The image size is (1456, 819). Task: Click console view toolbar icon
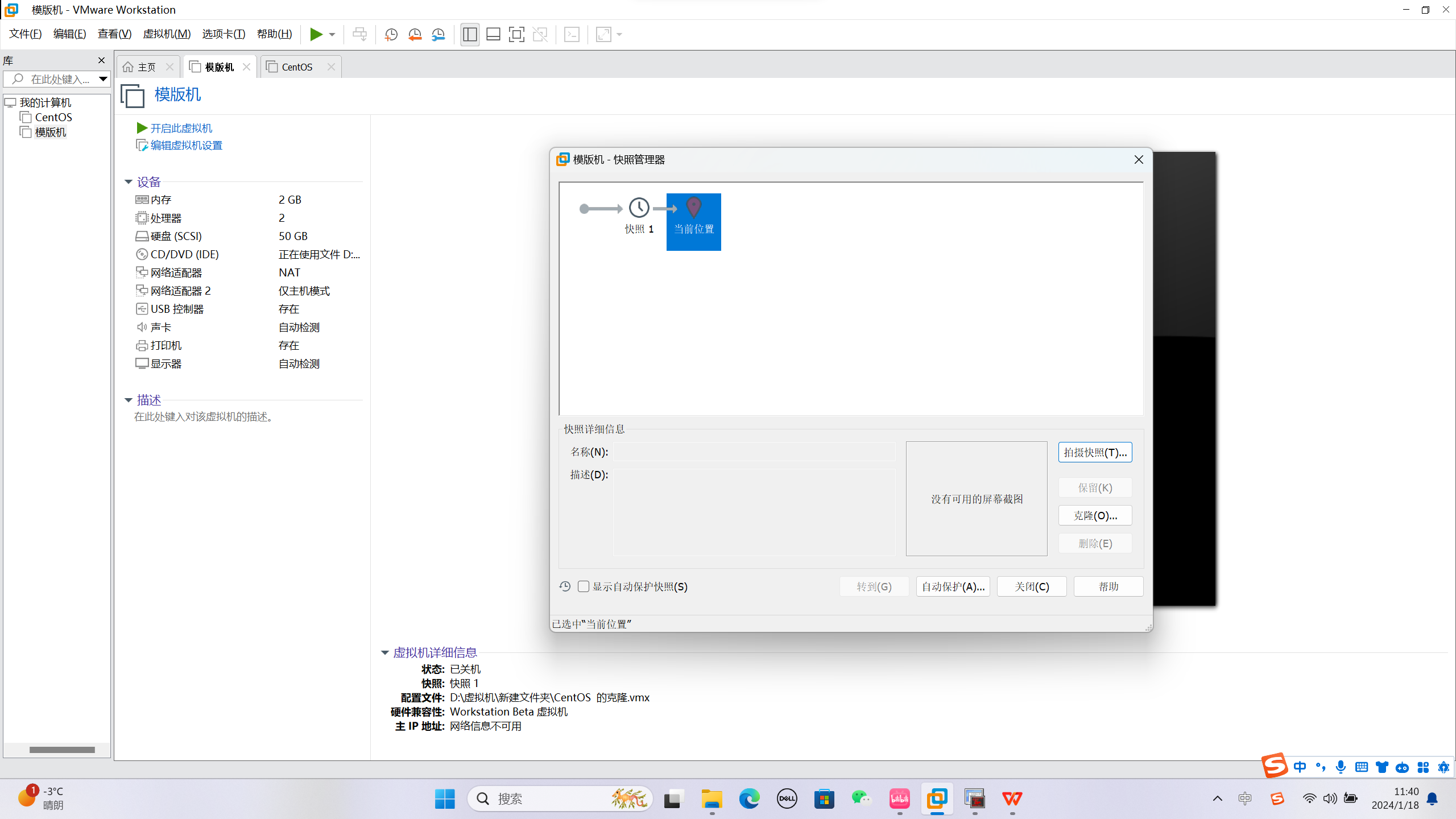click(x=572, y=35)
